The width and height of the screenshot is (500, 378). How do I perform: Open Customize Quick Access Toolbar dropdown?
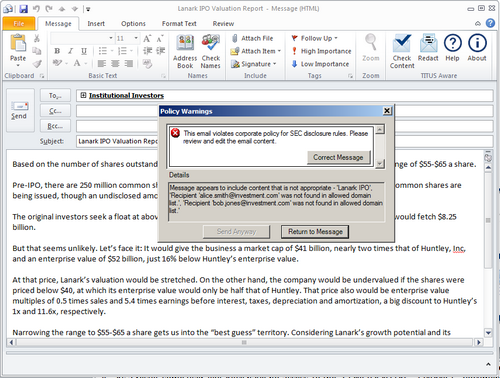click(x=88, y=9)
